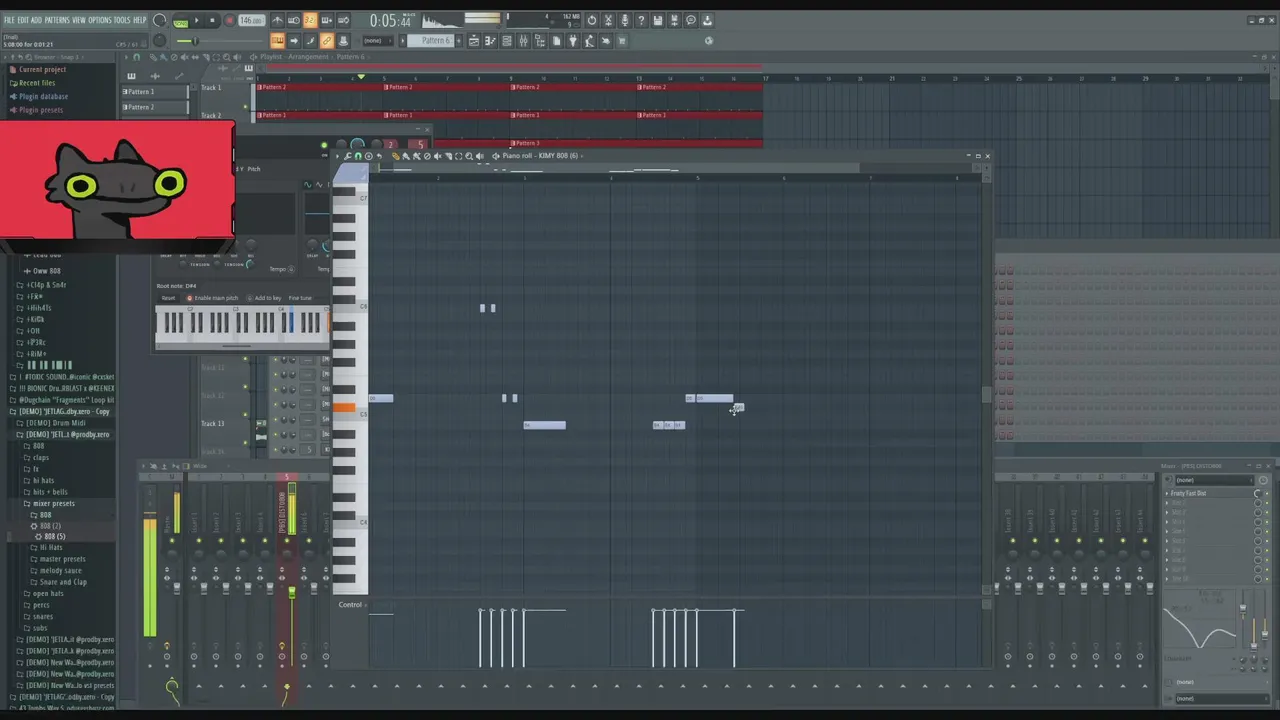Save the project with the floppy disk icon
Screen dimensions: 1280x720
click(x=657, y=20)
